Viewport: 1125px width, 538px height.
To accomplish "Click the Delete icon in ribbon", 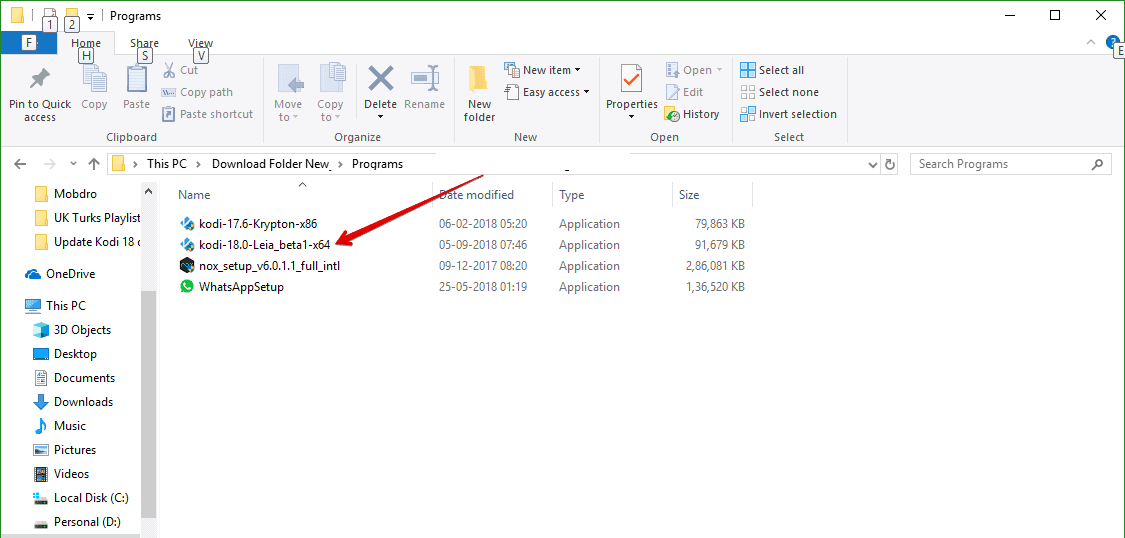I will [x=380, y=80].
